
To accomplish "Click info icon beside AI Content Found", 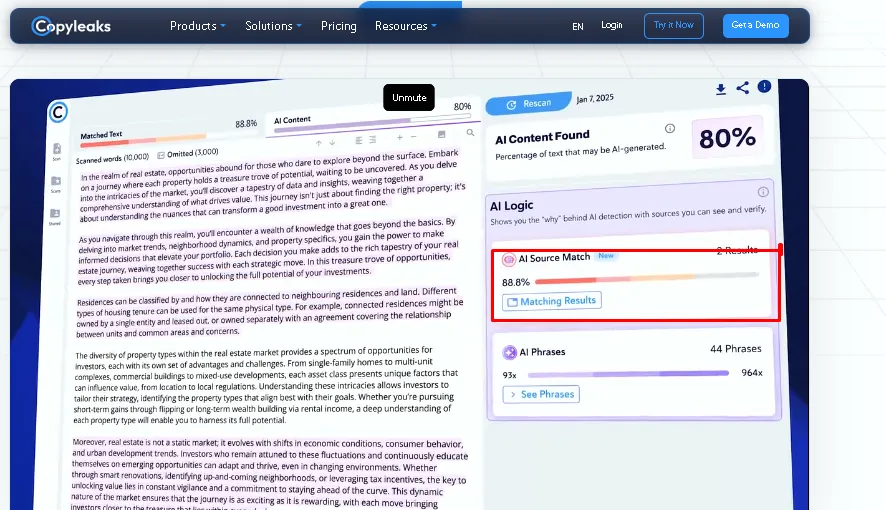I will [x=670, y=128].
